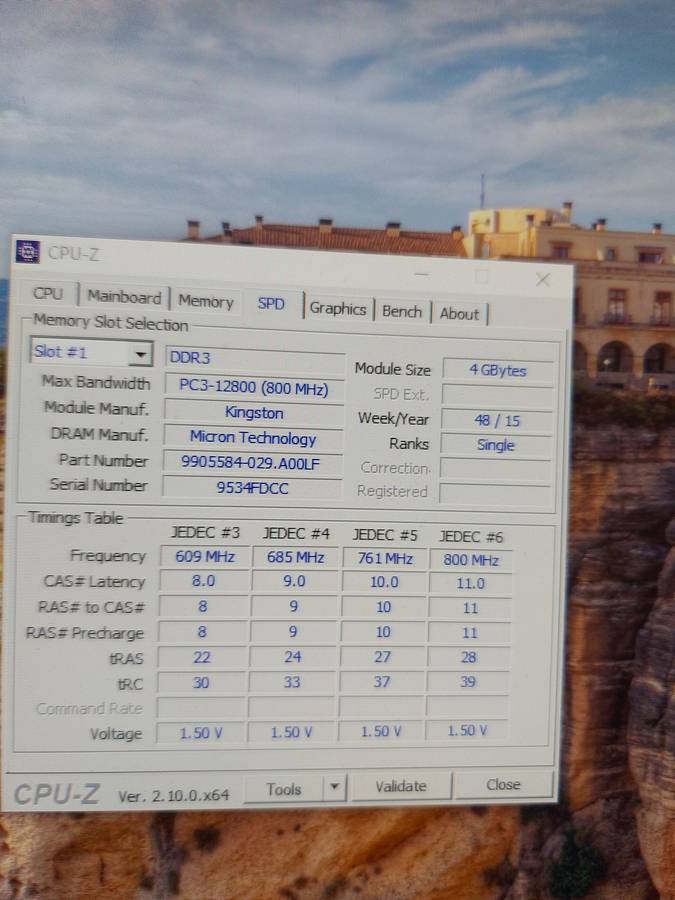Viewport: 675px width, 900px height.
Task: Select the Serial Number field 9534FDCC
Action: click(252, 488)
